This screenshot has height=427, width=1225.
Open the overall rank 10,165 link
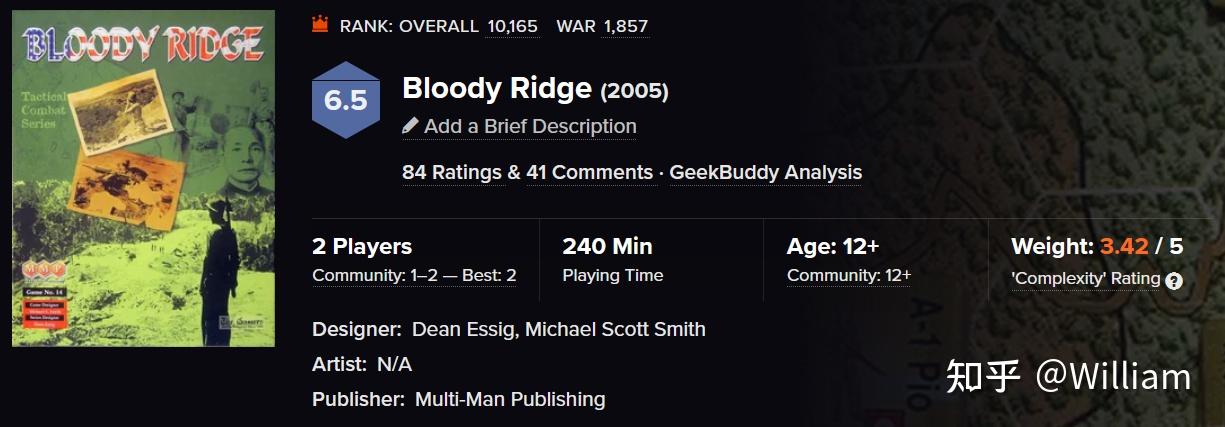[512, 26]
